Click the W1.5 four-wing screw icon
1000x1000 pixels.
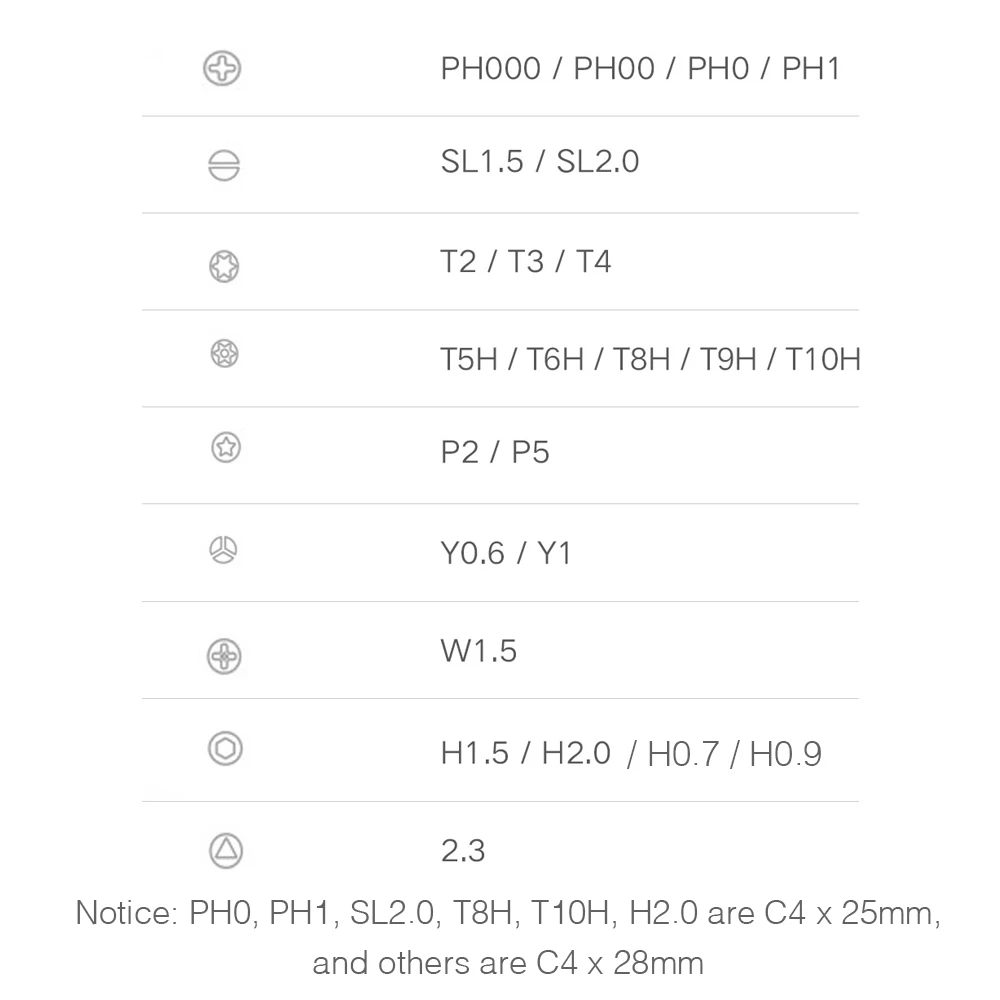pos(224,656)
